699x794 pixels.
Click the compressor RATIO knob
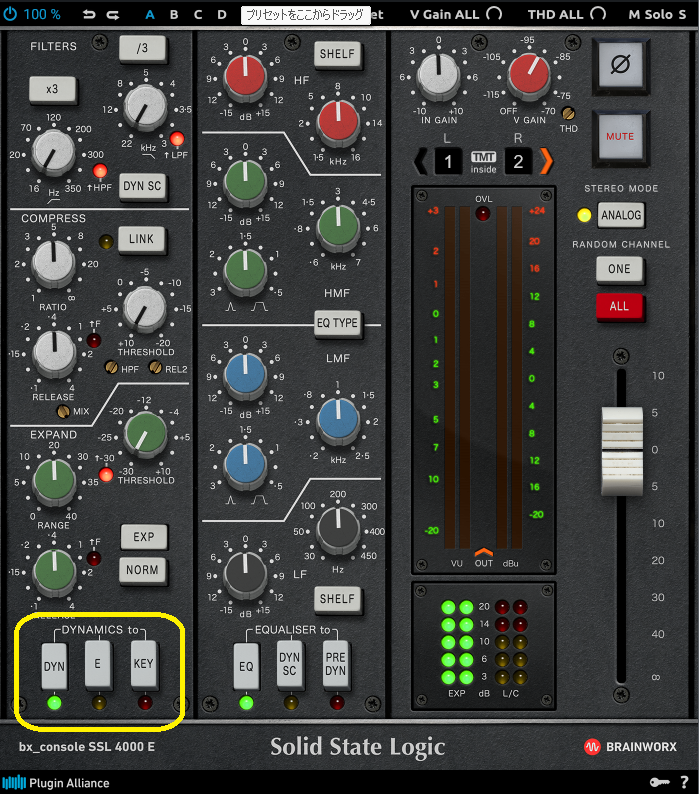click(x=53, y=262)
